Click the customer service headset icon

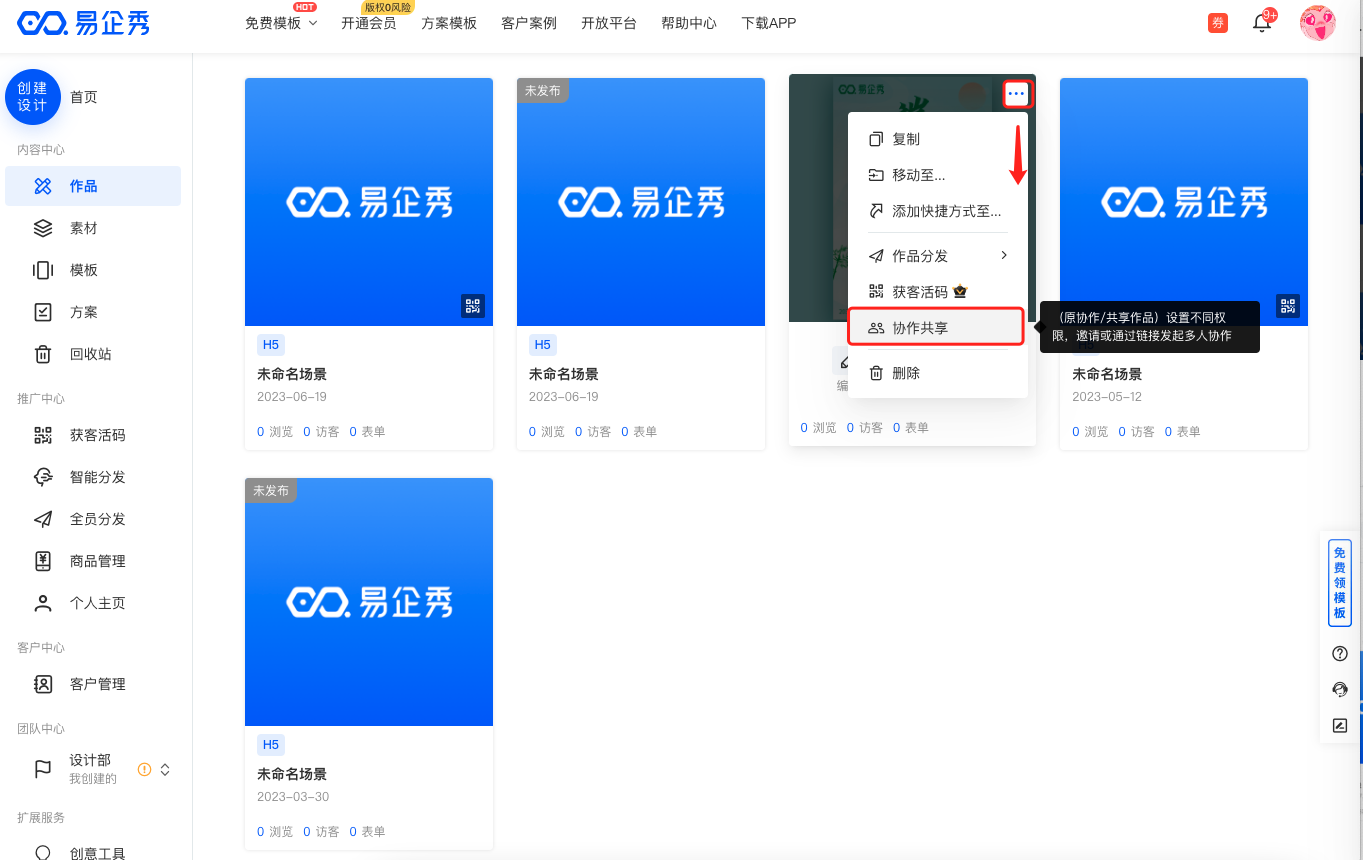pyautogui.click(x=1340, y=689)
